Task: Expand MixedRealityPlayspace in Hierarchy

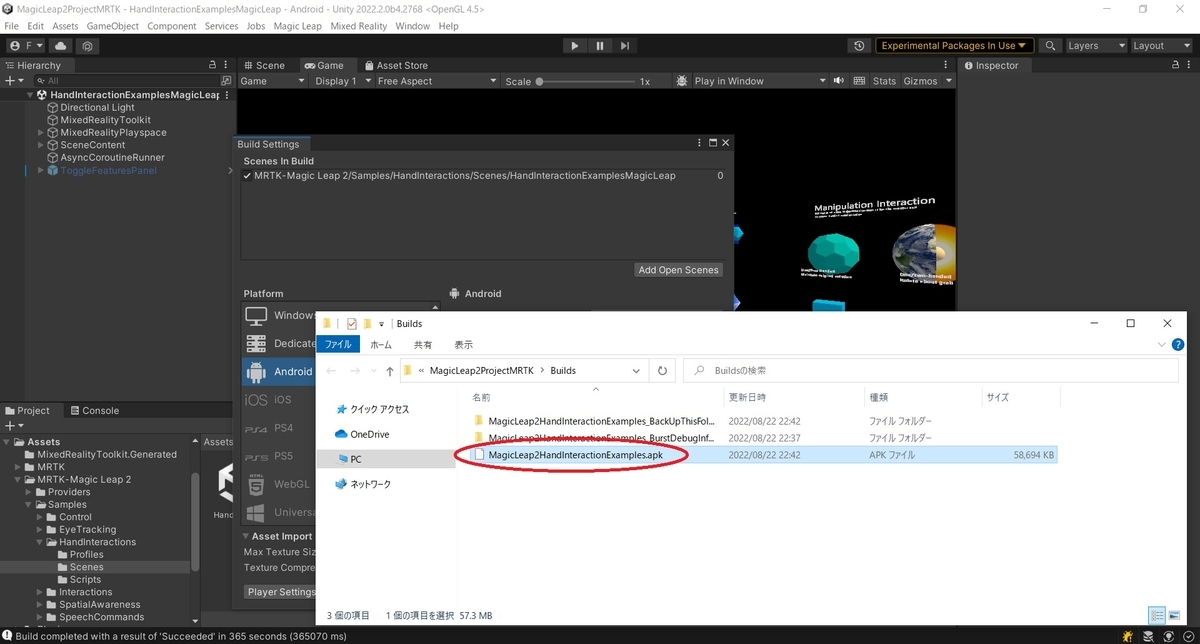Action: tap(41, 133)
